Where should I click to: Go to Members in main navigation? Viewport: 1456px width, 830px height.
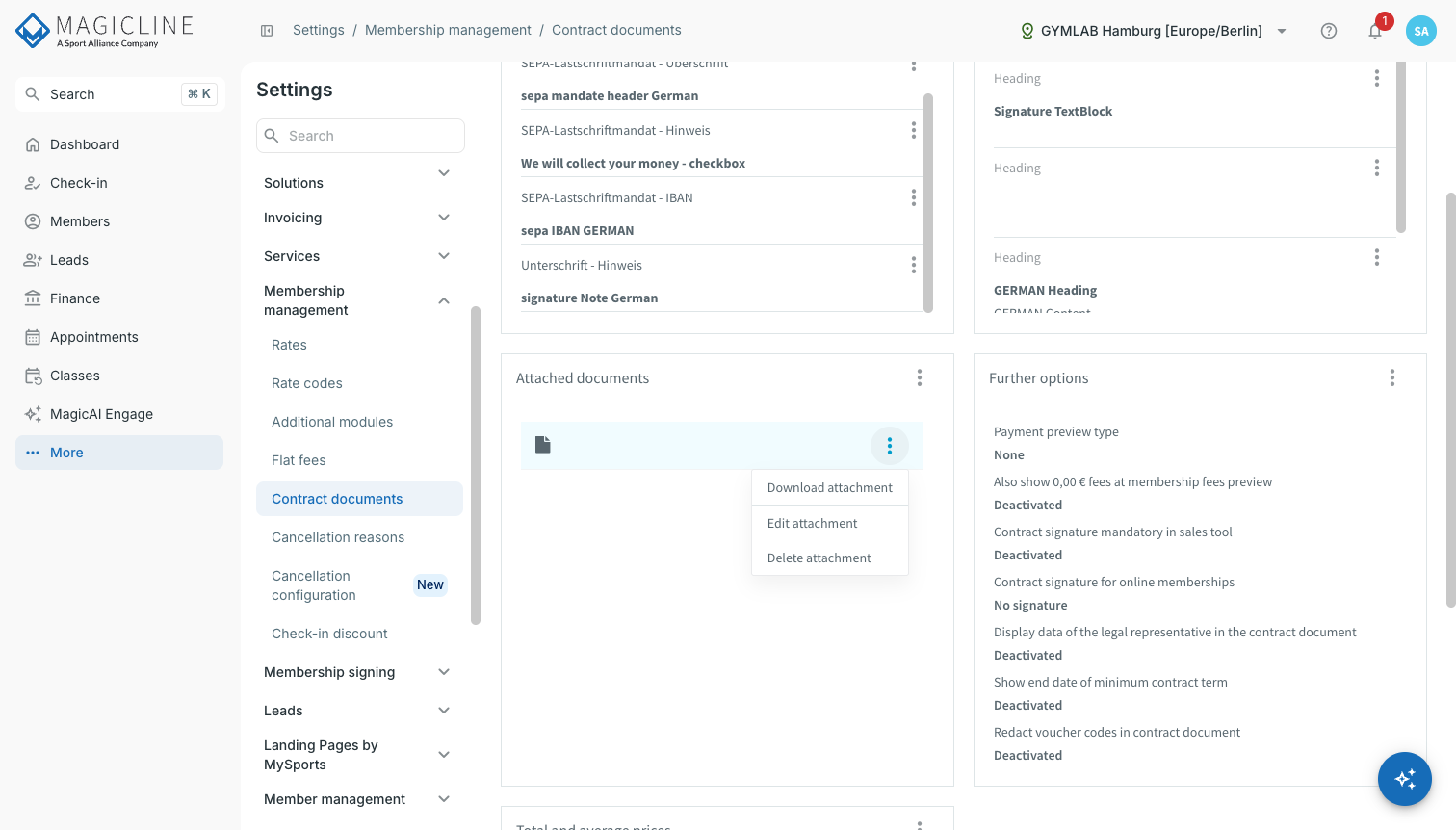80,221
